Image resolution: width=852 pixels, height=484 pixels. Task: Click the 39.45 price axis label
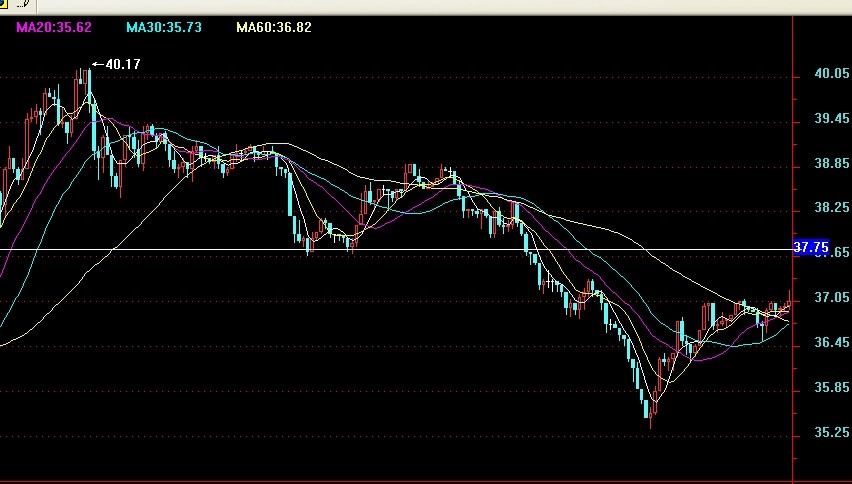point(831,119)
